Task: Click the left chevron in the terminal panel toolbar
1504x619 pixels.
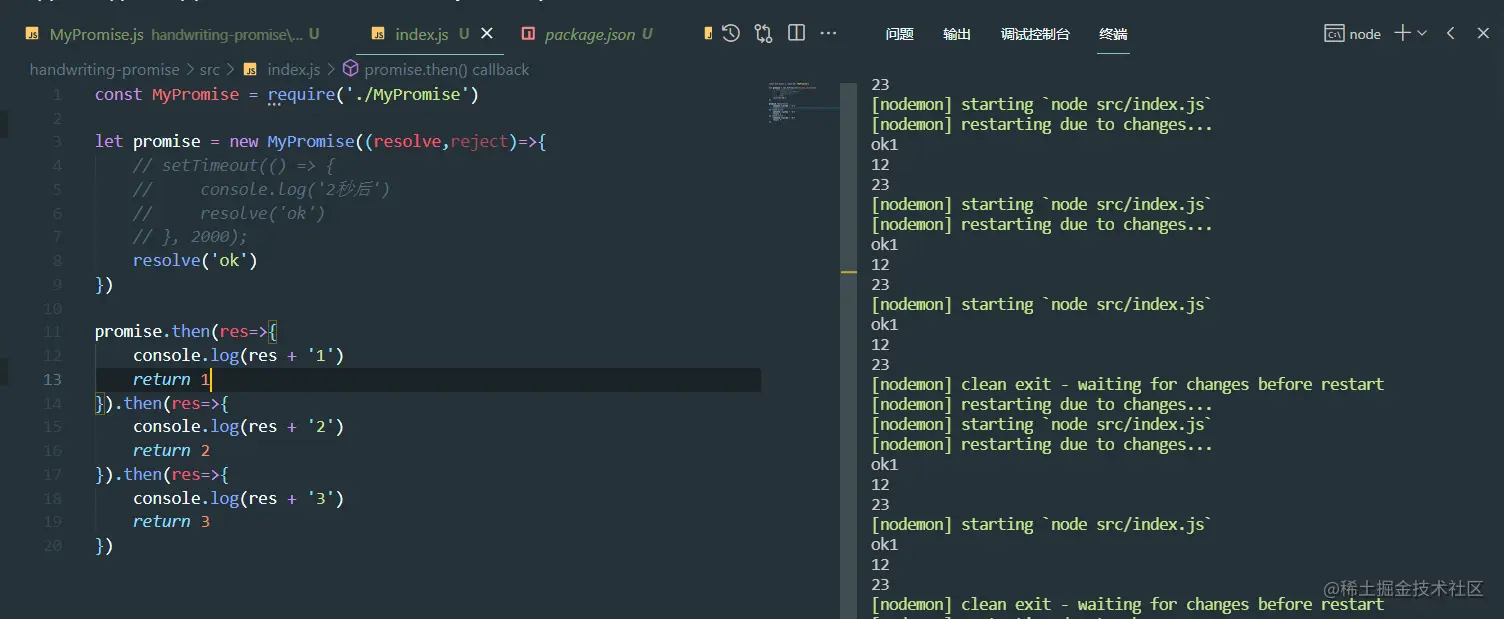Action: (x=1451, y=33)
